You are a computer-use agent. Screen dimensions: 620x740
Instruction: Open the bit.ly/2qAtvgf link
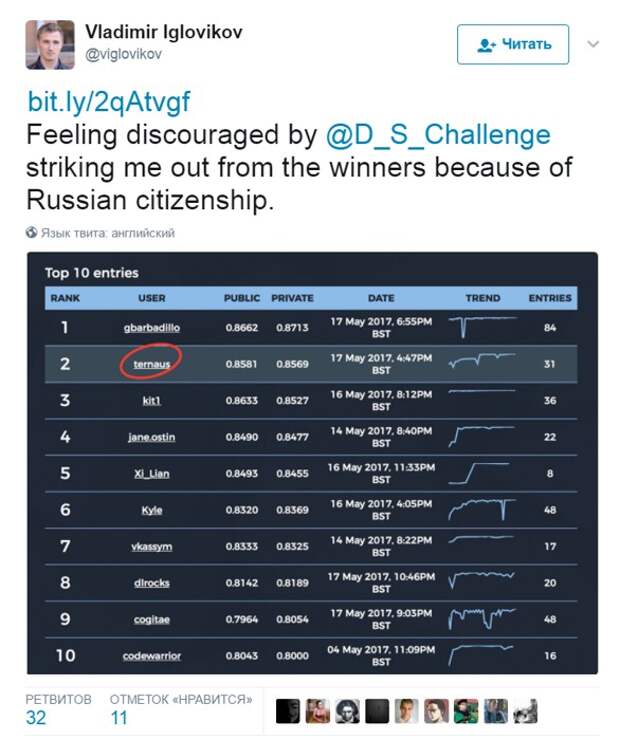109,101
